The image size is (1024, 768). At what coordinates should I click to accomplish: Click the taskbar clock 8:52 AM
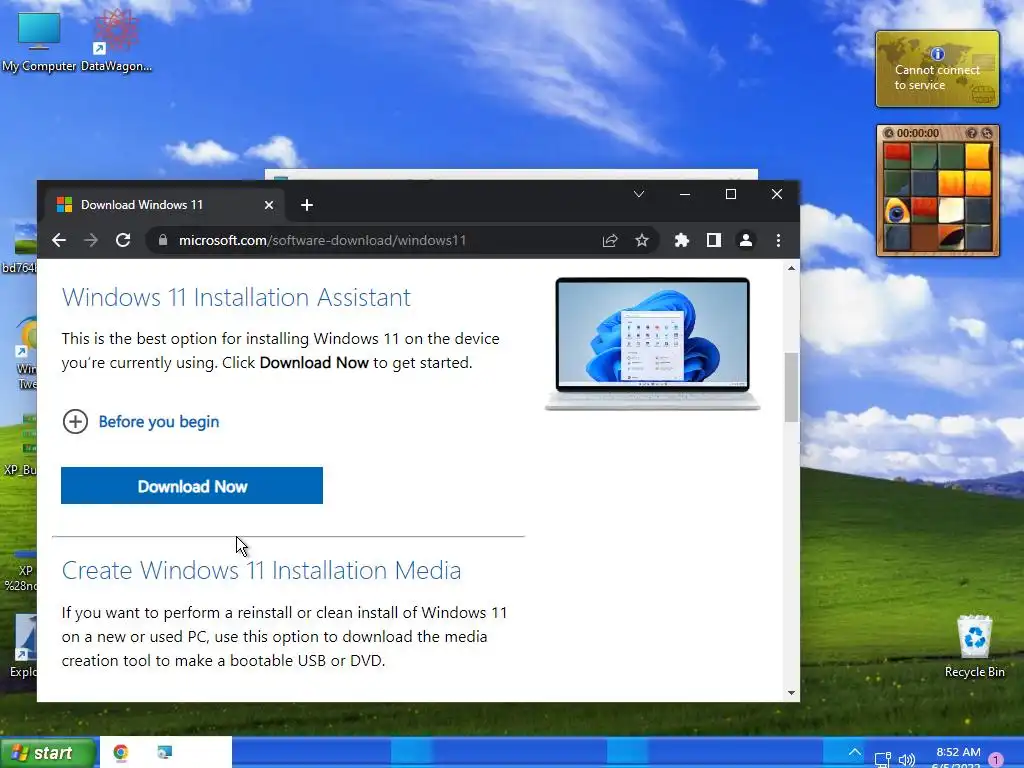(x=958, y=752)
